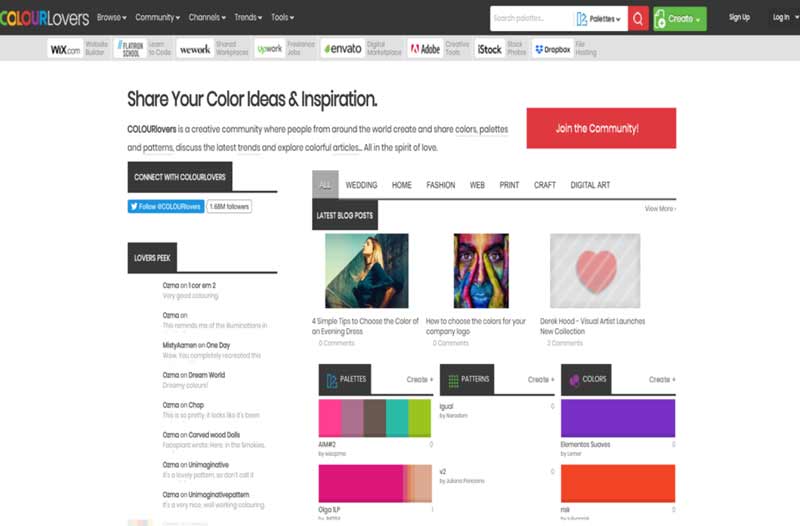Open the pink heart blog thumbnail

coord(595,271)
